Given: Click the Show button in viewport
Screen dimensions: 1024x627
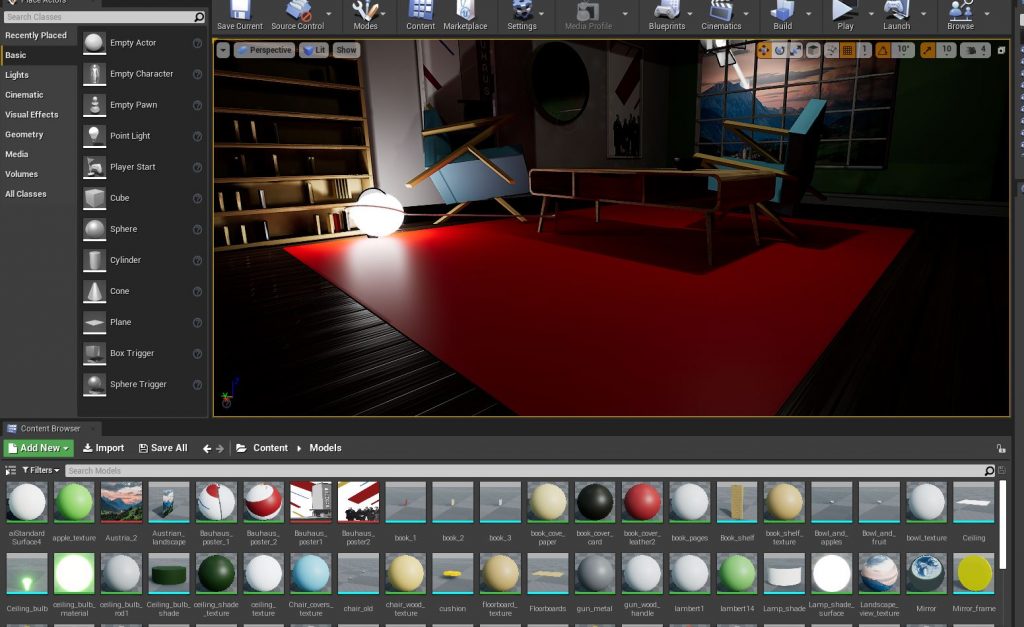Looking at the screenshot, I should pyautogui.click(x=346, y=50).
